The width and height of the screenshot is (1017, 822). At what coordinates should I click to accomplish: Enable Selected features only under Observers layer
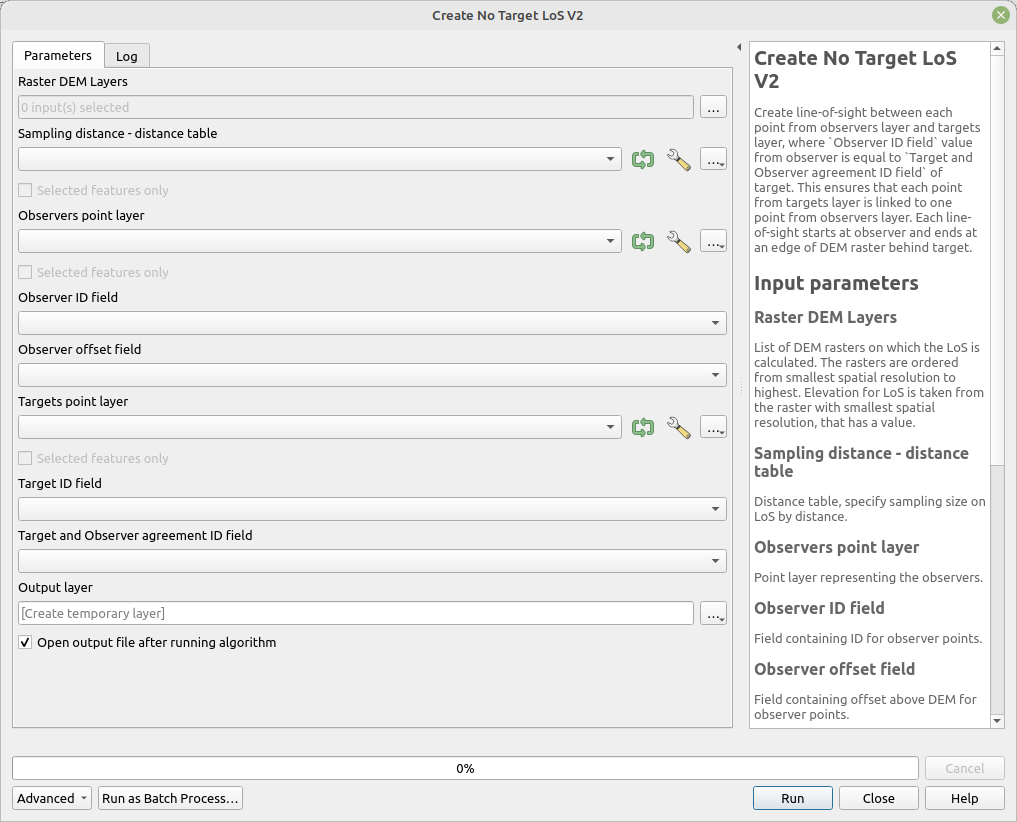click(x=24, y=272)
